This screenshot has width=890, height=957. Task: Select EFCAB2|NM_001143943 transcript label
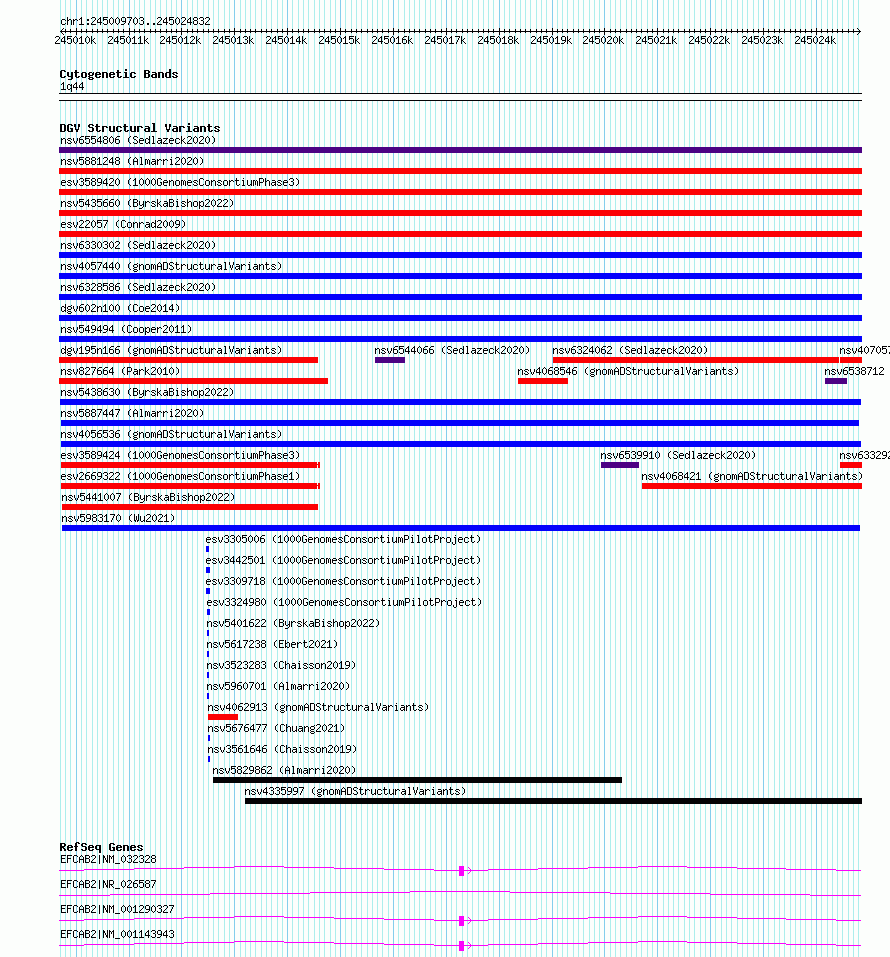tap(117, 934)
